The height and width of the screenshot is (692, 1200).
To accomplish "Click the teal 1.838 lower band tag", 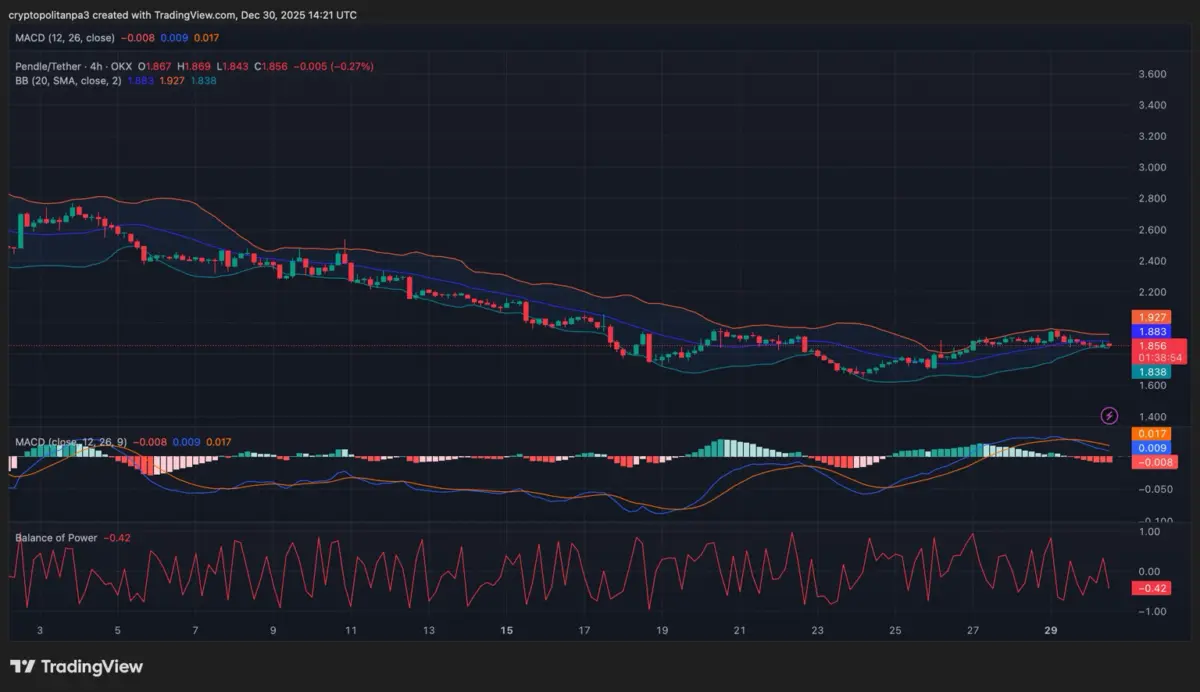I will (x=1148, y=371).
